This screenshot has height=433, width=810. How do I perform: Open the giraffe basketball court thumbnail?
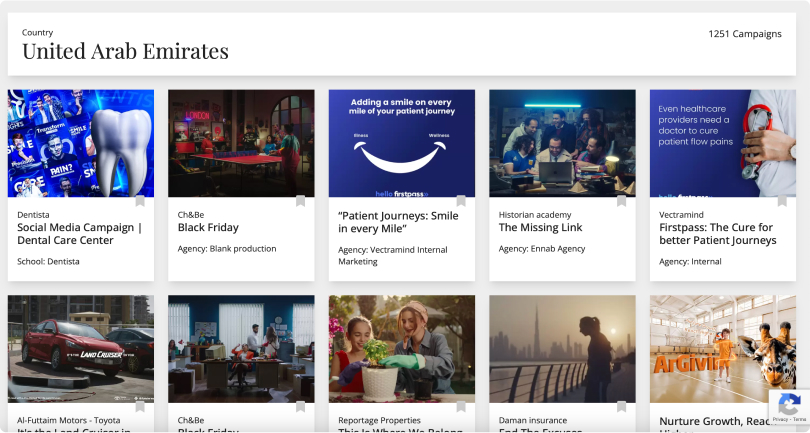tap(722, 349)
